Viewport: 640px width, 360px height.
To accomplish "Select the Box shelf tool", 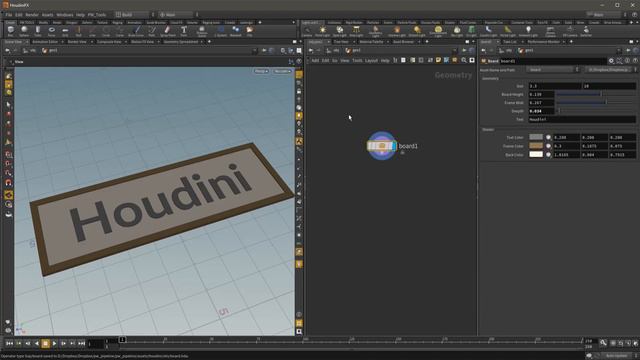I will (x=10, y=31).
